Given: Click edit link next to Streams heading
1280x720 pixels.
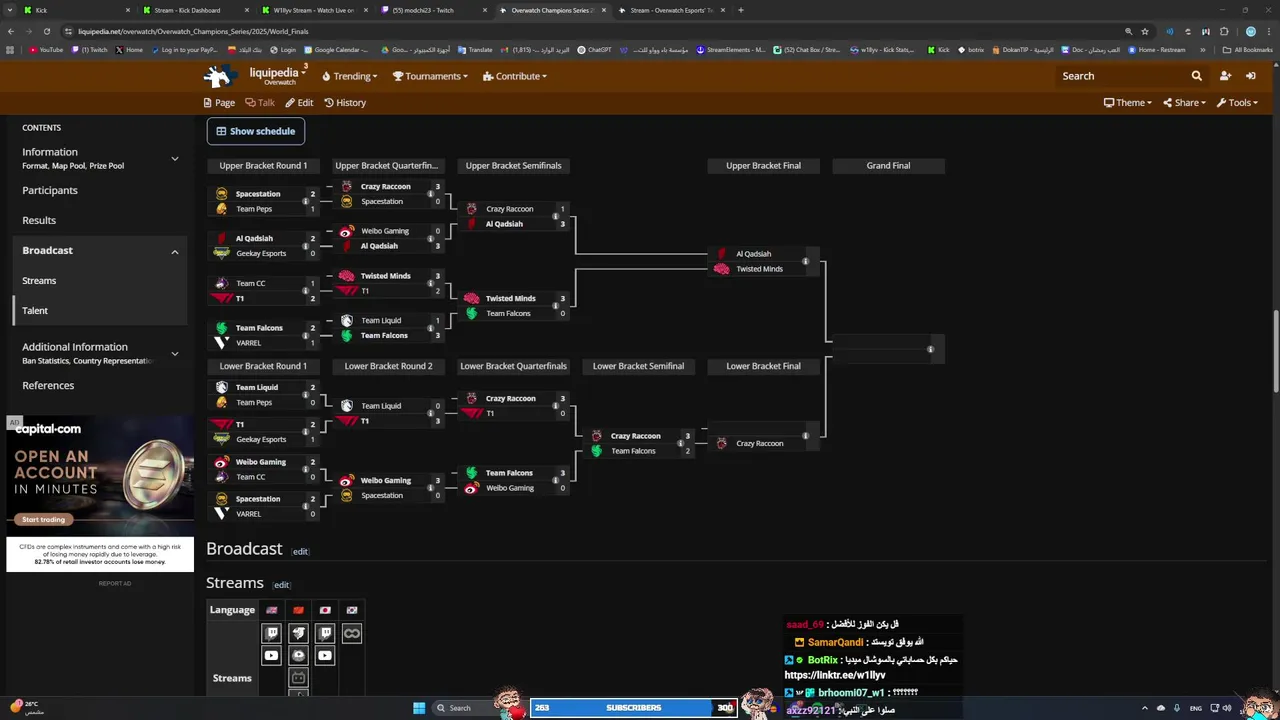Looking at the screenshot, I should point(281,585).
